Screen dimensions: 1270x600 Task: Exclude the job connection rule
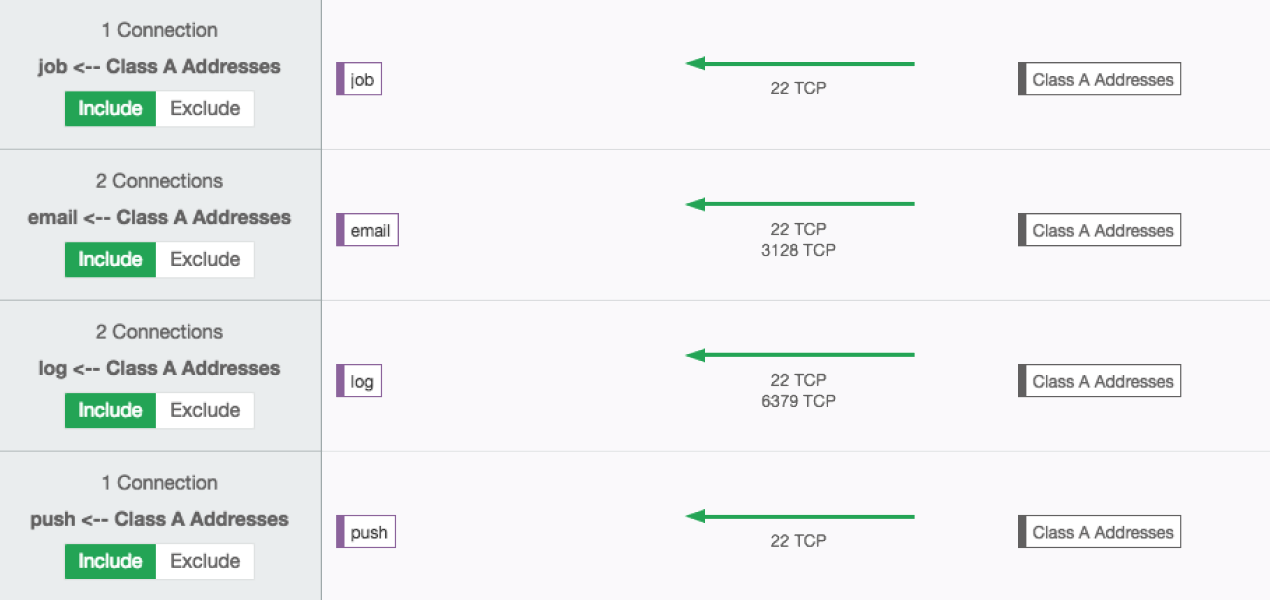pos(205,108)
